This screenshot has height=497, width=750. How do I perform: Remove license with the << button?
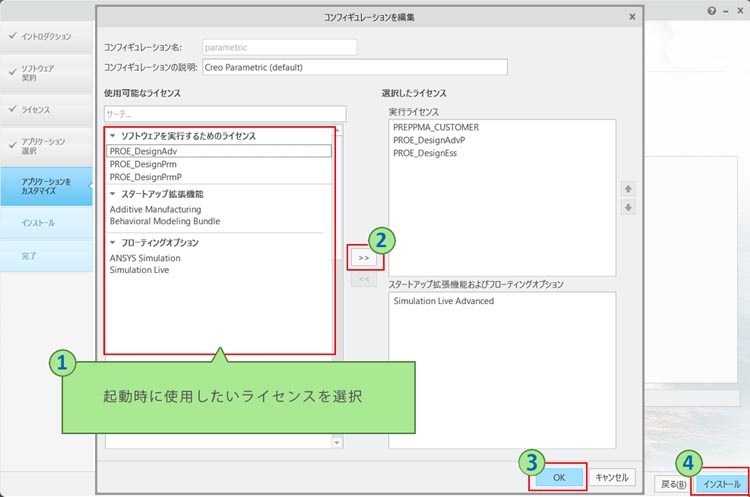pyautogui.click(x=364, y=279)
